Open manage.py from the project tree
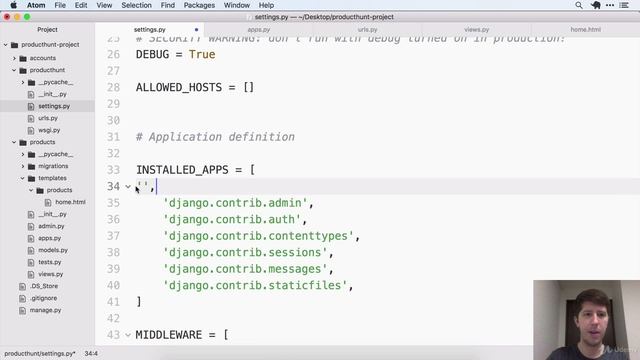This screenshot has height=360, width=640. coord(45,310)
